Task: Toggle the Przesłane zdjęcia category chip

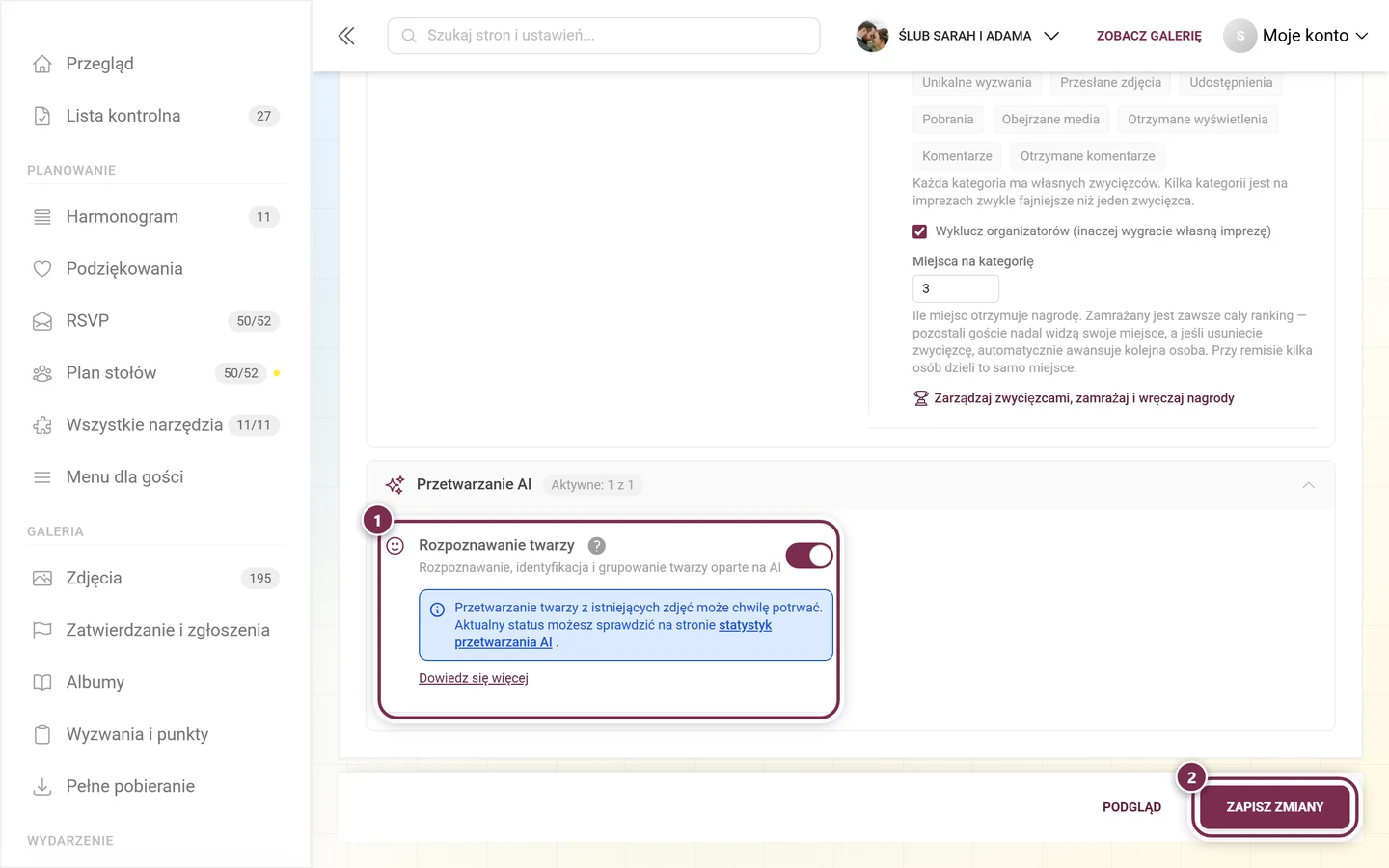Action: [x=1111, y=83]
